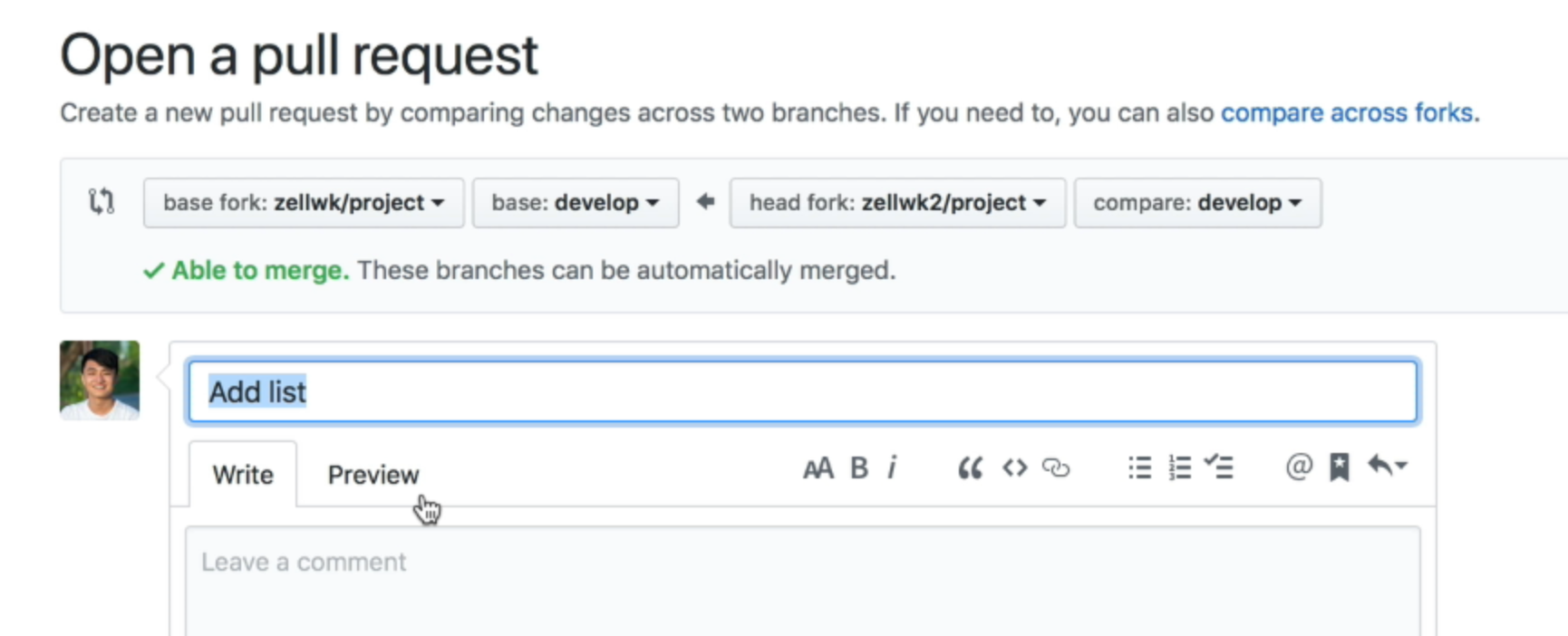Add an unordered bullet list
The image size is (1568, 636).
tap(1138, 467)
